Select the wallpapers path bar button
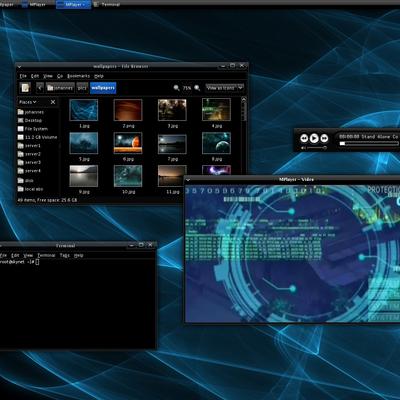The image size is (400, 400). pyautogui.click(x=103, y=88)
